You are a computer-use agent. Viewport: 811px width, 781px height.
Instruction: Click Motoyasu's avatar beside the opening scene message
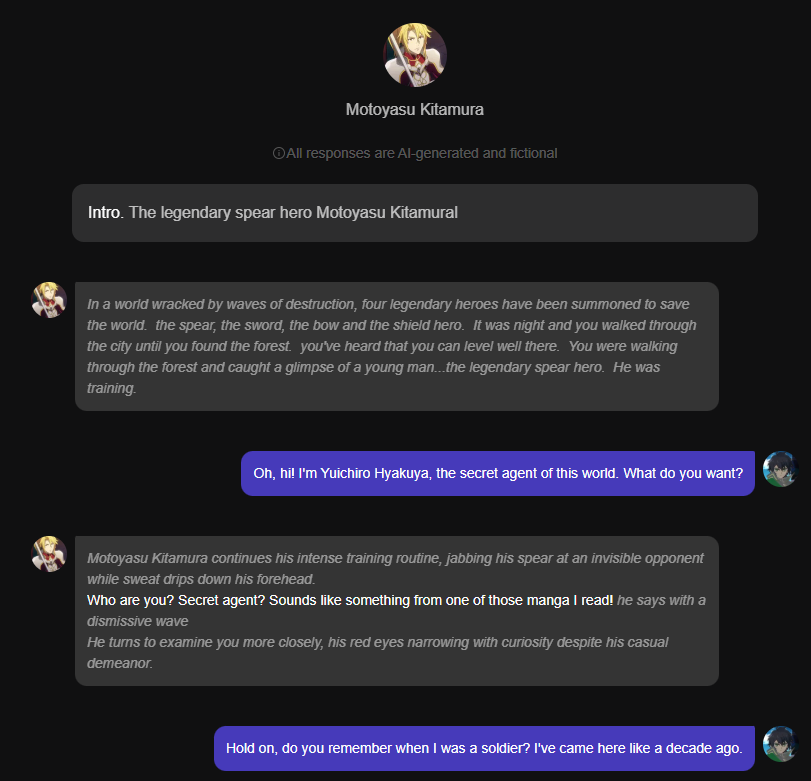[49, 300]
